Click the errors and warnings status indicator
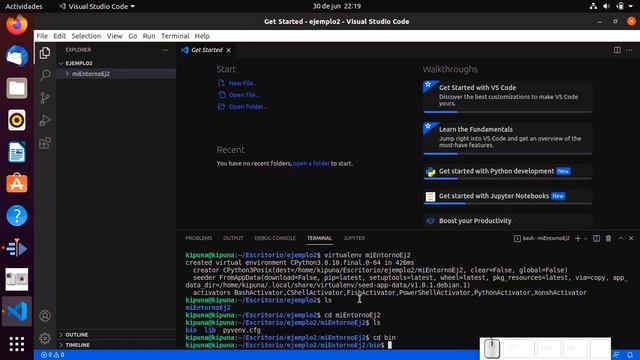The image size is (640, 360). 53,355
